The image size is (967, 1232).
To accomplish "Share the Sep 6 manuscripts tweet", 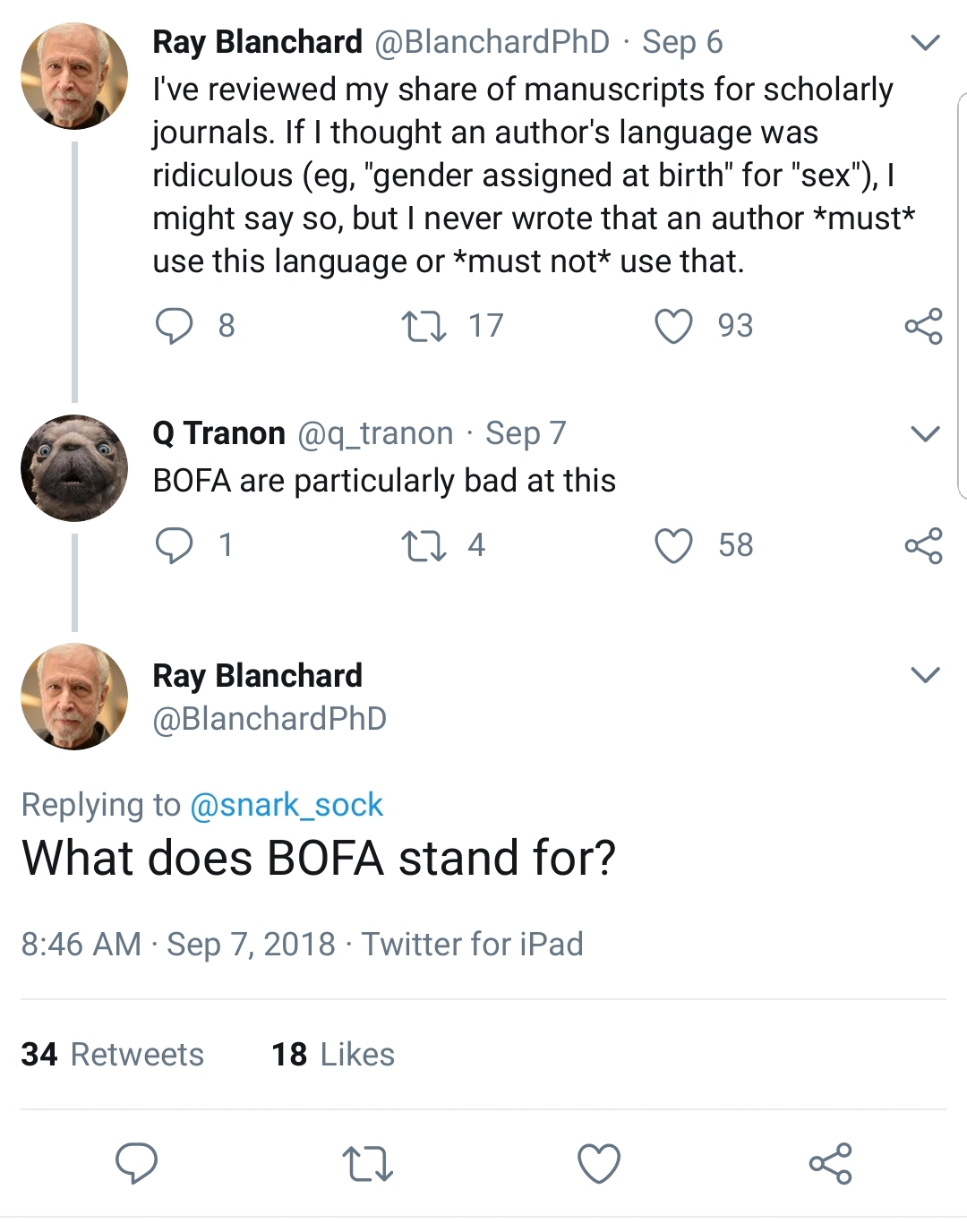I will coord(923,326).
